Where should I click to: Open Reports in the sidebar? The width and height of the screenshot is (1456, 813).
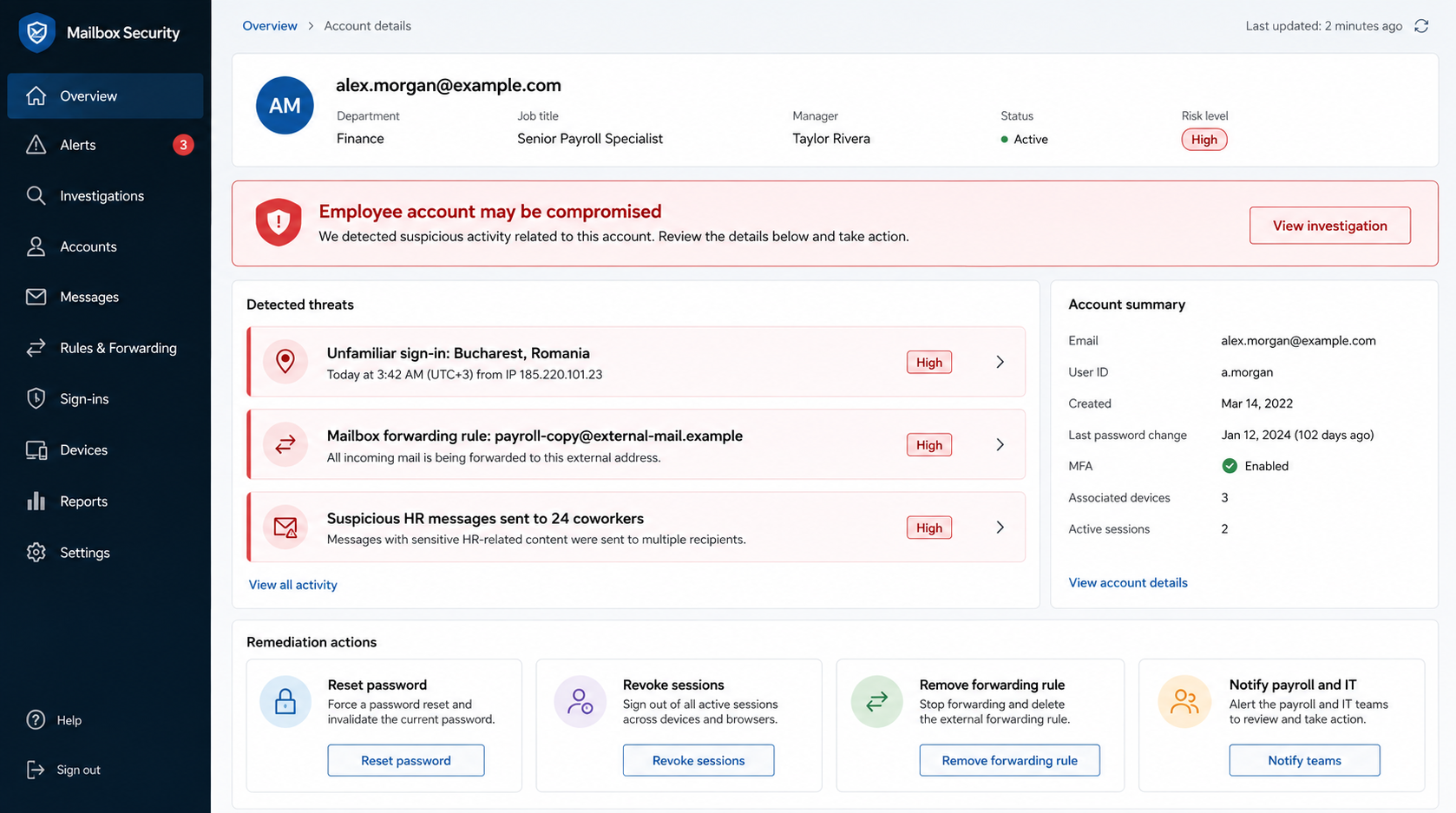[x=105, y=501]
